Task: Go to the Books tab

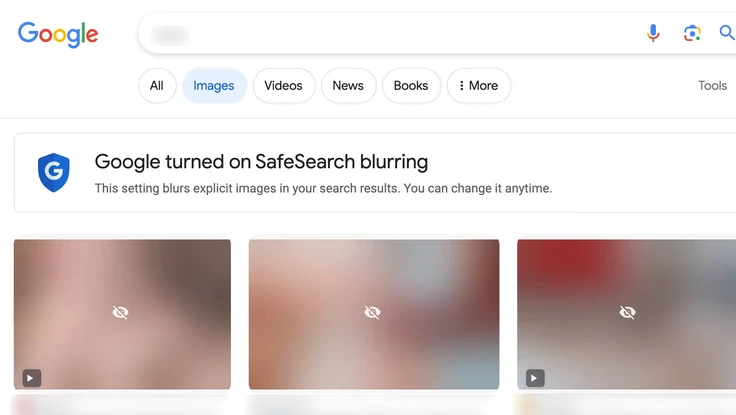Action: point(411,86)
